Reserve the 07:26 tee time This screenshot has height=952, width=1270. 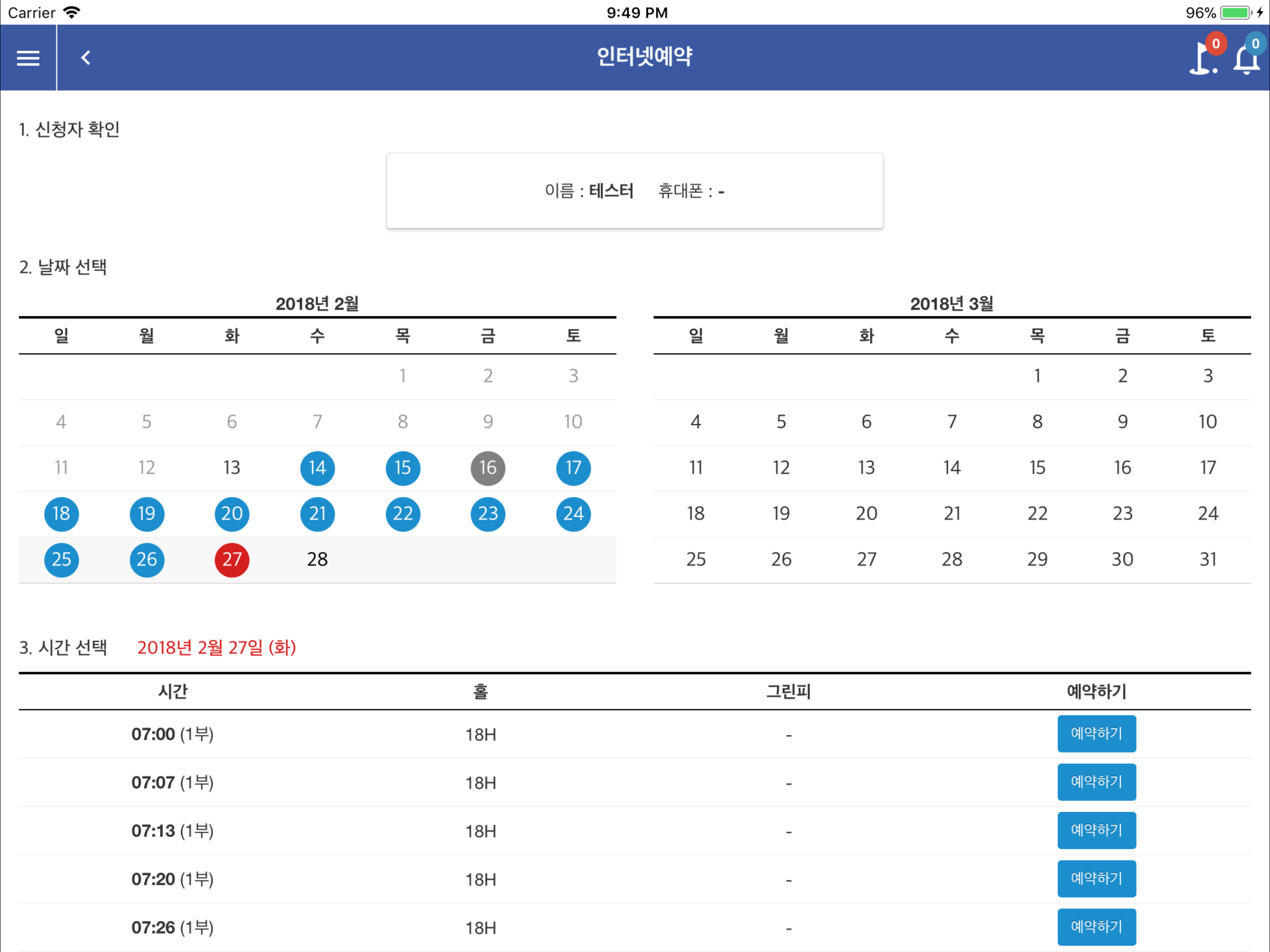pos(1096,926)
